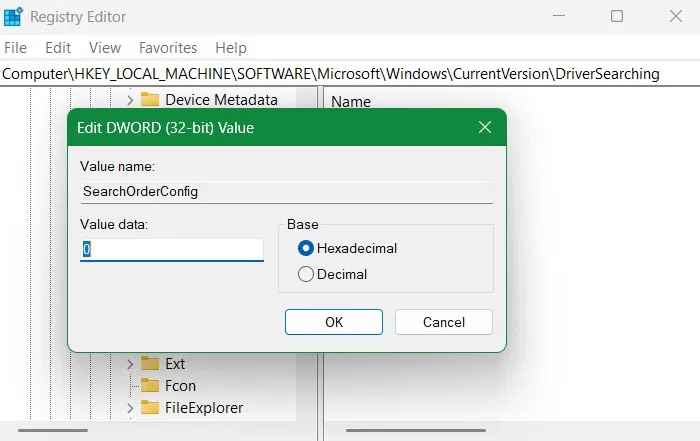700x441 pixels.
Task: Close the Edit DWORD dialog
Action: (485, 128)
